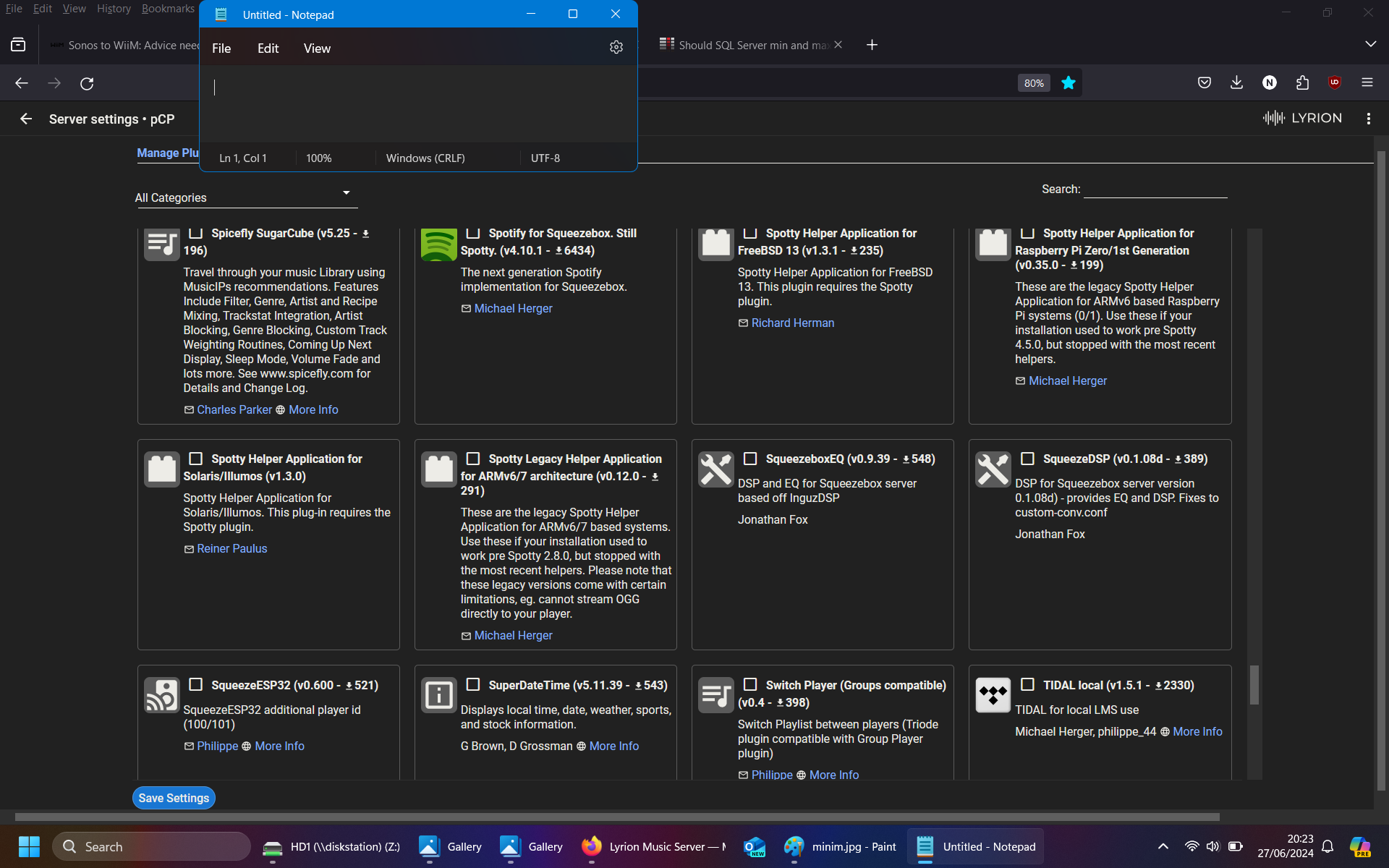Screen dimensions: 1389x868
Task: Open More Info for SuperDateTime
Action: tap(613, 746)
